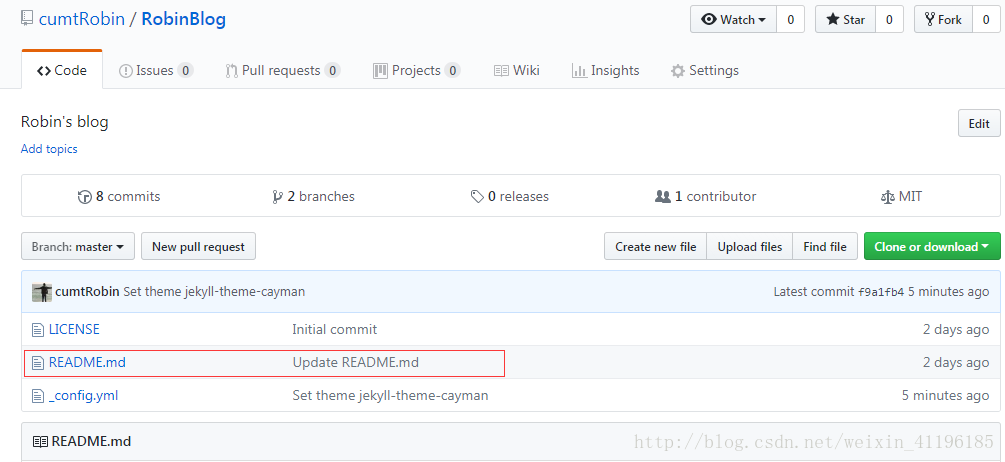Click the Watch count showing 0

click(x=790, y=20)
